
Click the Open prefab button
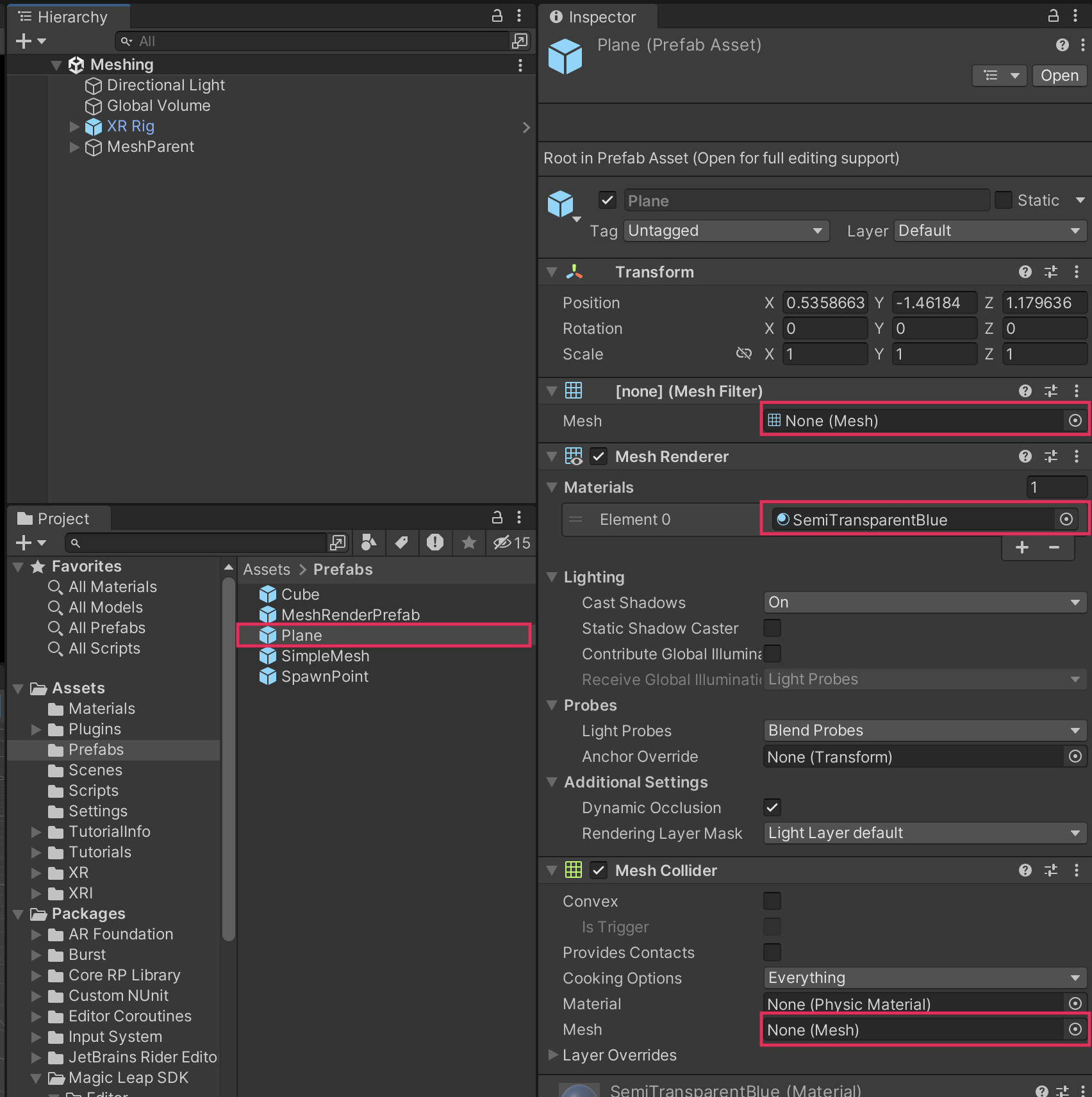(x=1059, y=76)
